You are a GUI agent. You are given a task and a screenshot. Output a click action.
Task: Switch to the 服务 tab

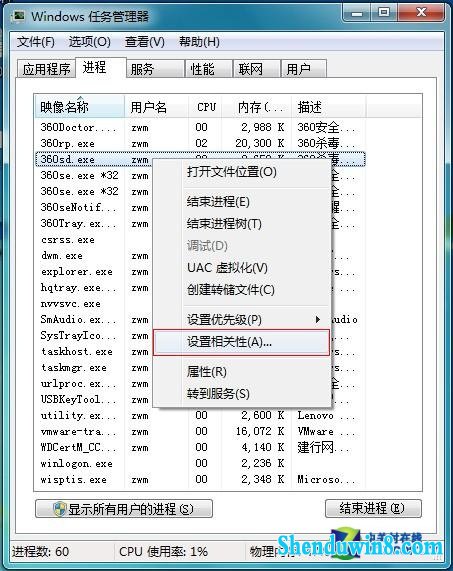pyautogui.click(x=155, y=69)
